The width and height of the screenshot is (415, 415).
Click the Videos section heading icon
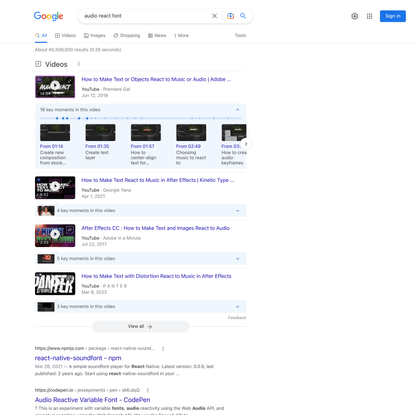click(x=38, y=64)
